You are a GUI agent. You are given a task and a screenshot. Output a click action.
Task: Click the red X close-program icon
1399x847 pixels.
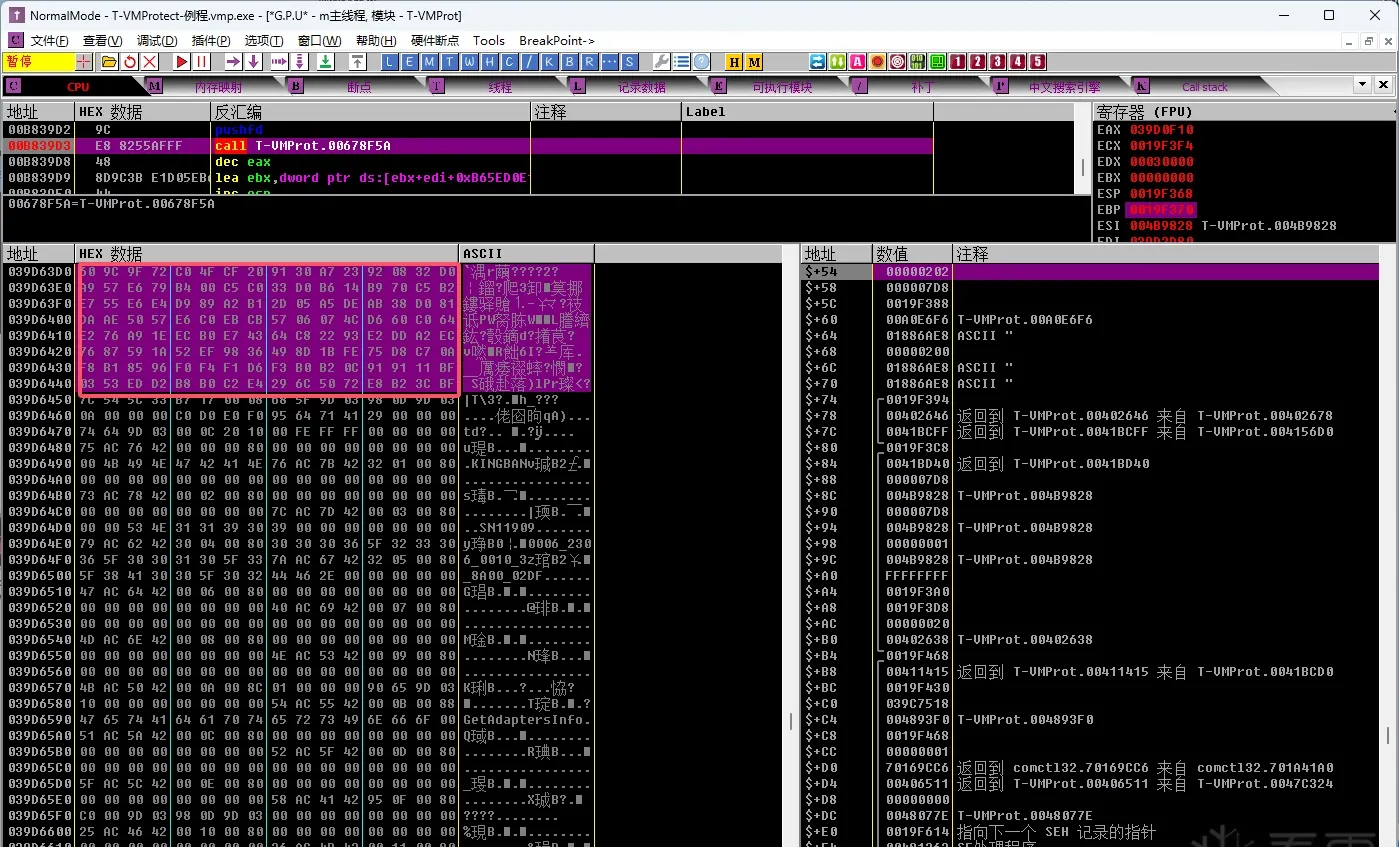pos(150,62)
